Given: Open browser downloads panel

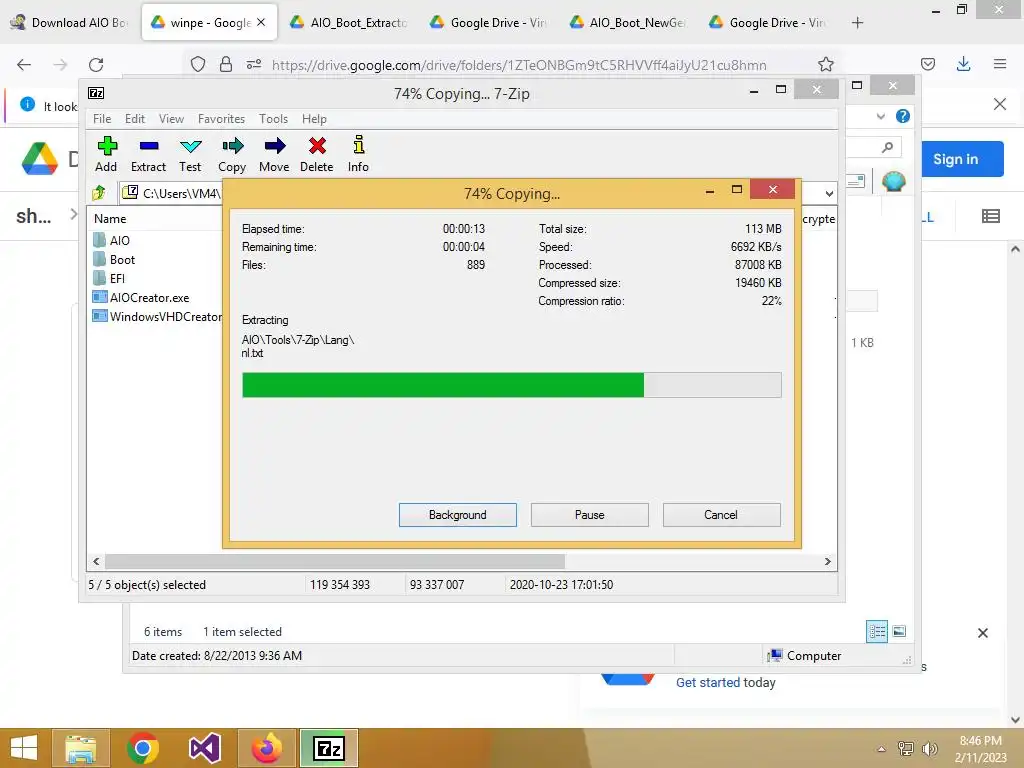Looking at the screenshot, I should tap(963, 64).
